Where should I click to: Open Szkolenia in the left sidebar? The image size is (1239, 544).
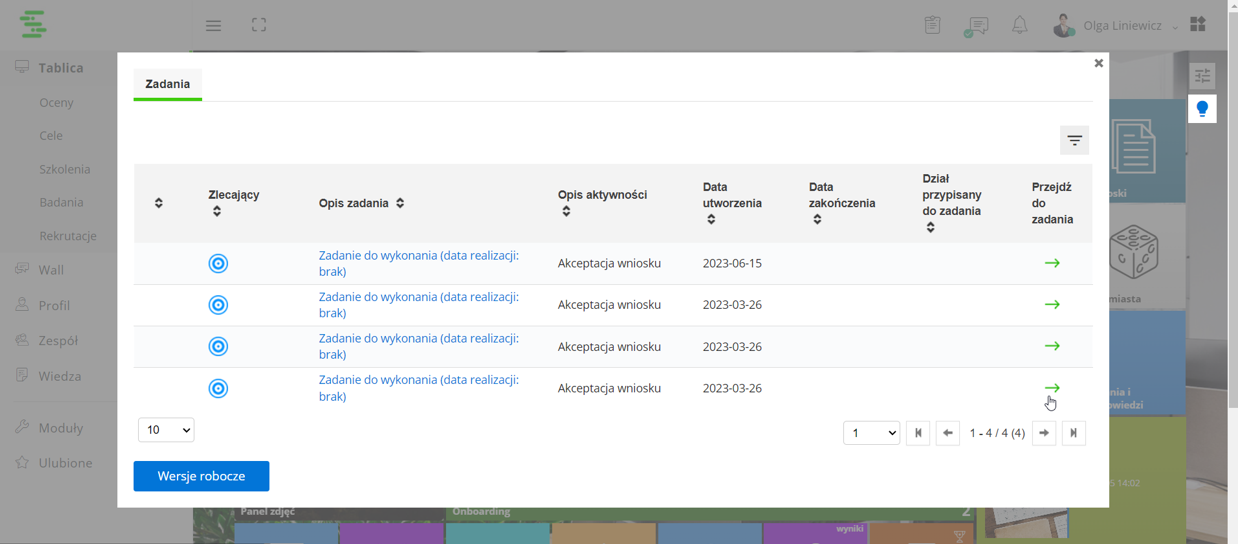tap(65, 169)
